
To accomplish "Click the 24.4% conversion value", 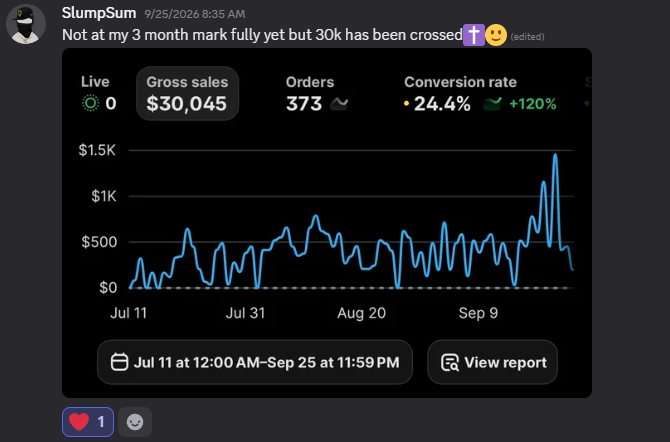I will point(442,104).
